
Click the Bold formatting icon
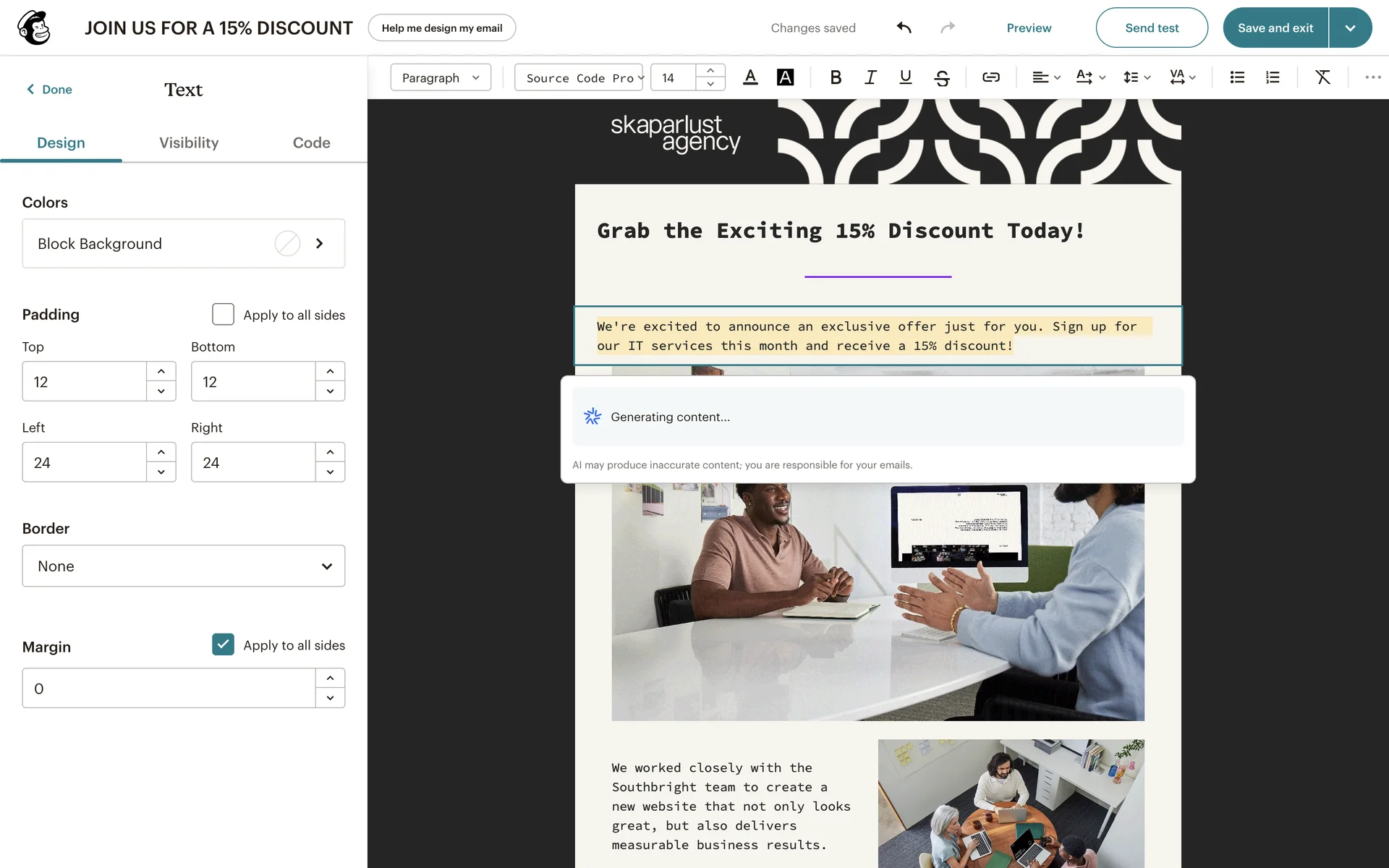pyautogui.click(x=836, y=77)
